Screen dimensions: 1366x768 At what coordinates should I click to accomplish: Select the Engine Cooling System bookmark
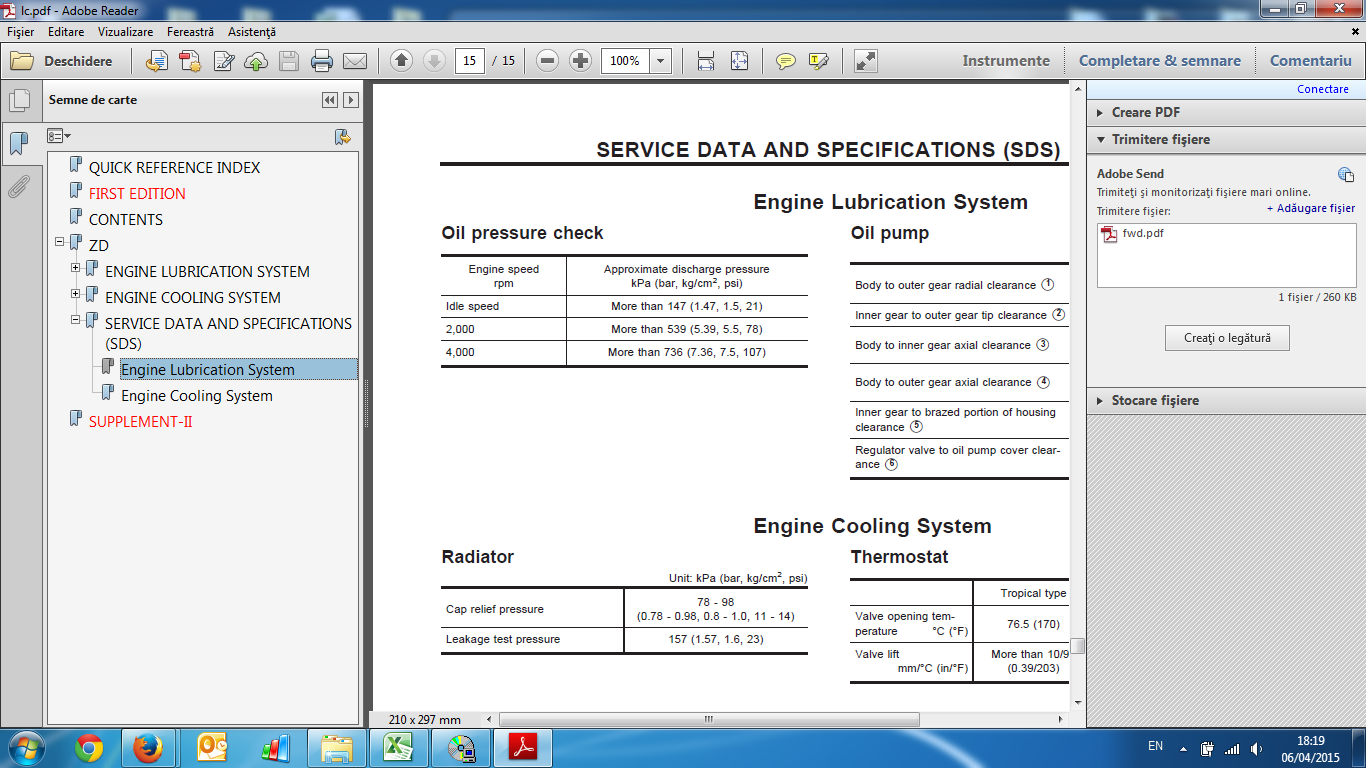click(x=197, y=396)
